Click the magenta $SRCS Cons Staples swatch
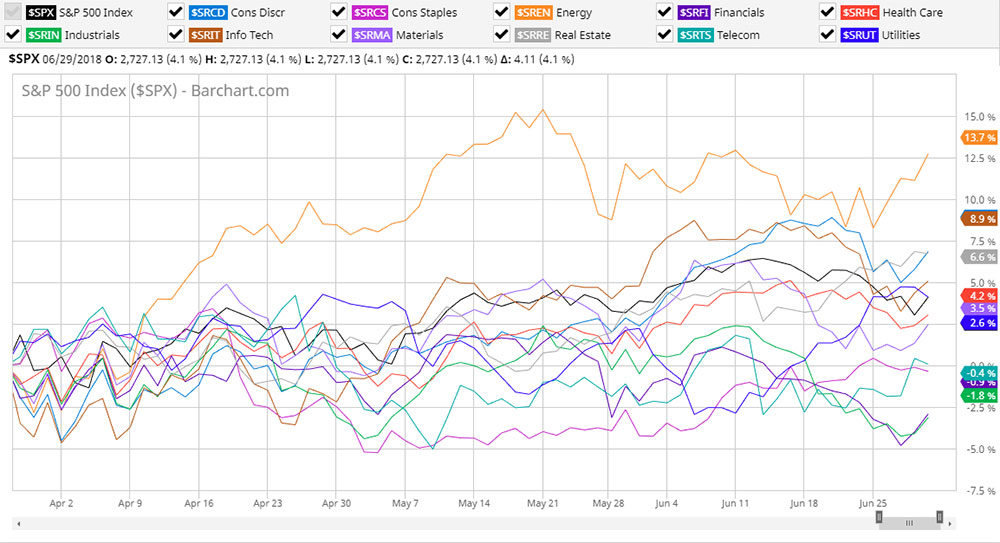The height and width of the screenshot is (543, 1000). (369, 12)
